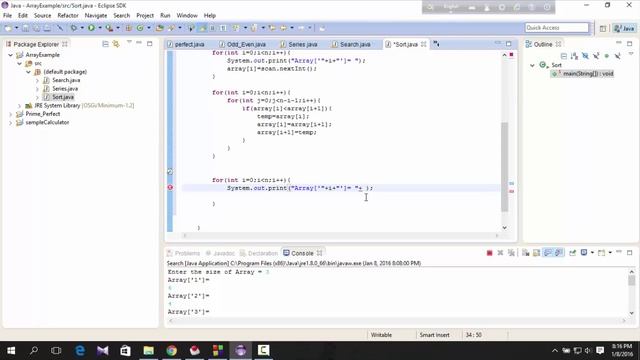Screen dimensions: 640x360
Task: Click the Debug bug icon in toolbar
Action: [74, 28]
